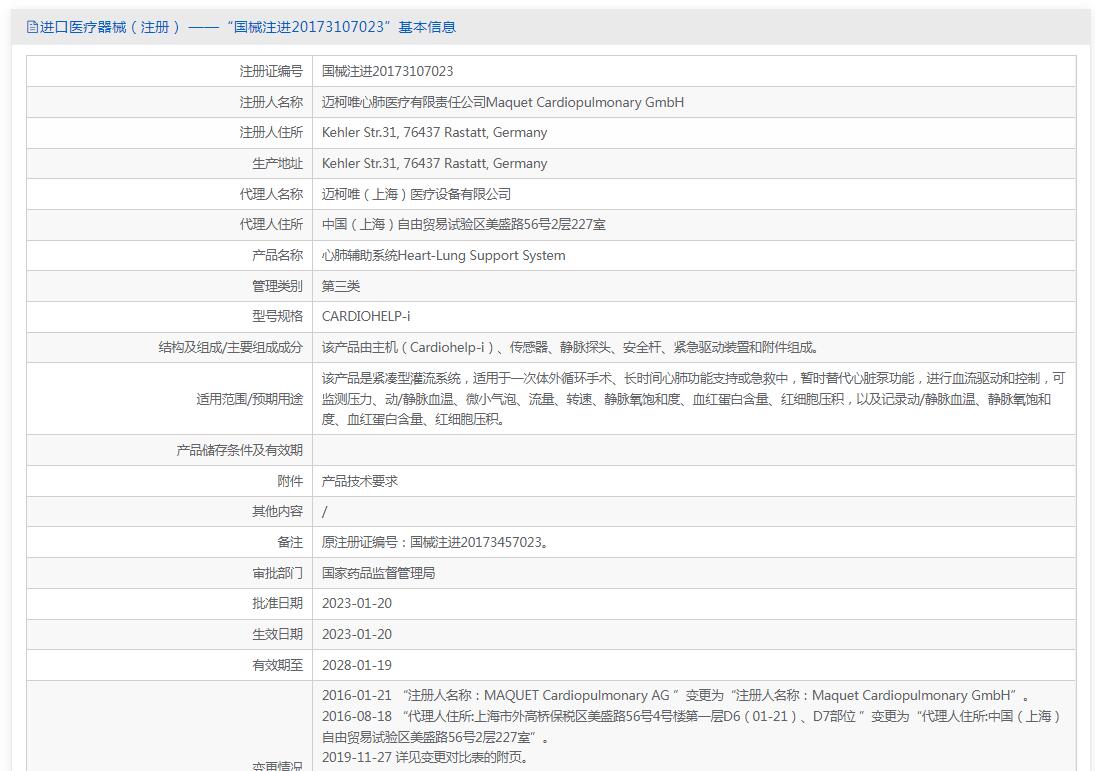Select the 结构及组成/主要组成成分 label cell
1095x771 pixels.
170,347
